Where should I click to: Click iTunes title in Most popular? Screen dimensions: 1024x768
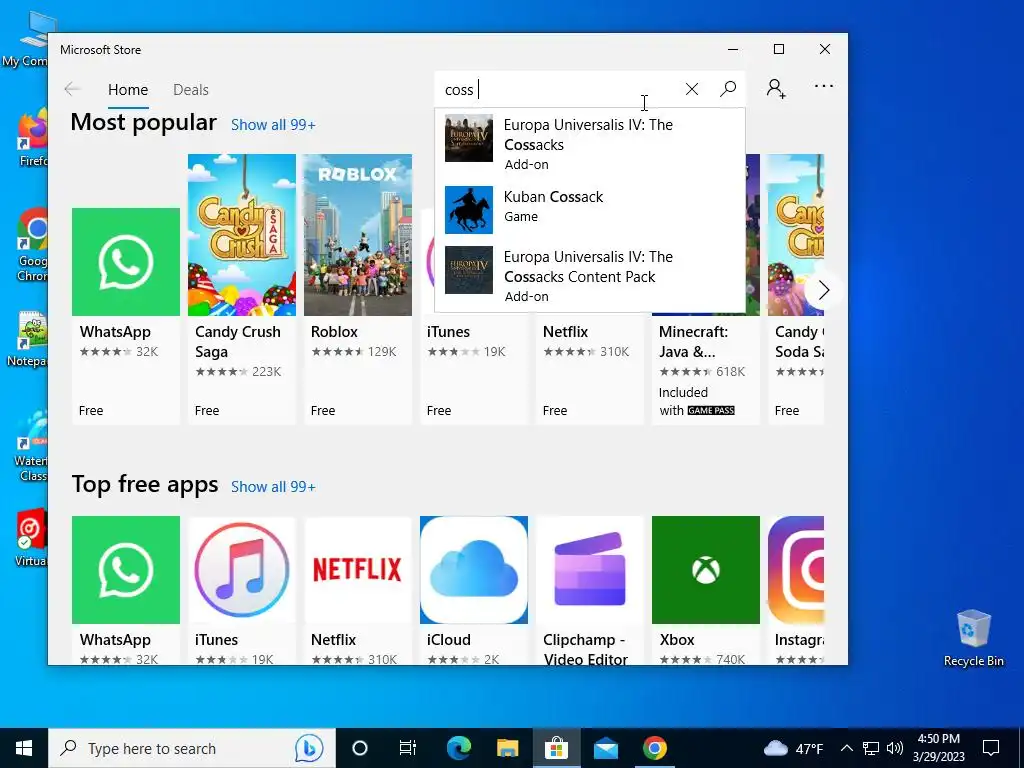tap(448, 332)
